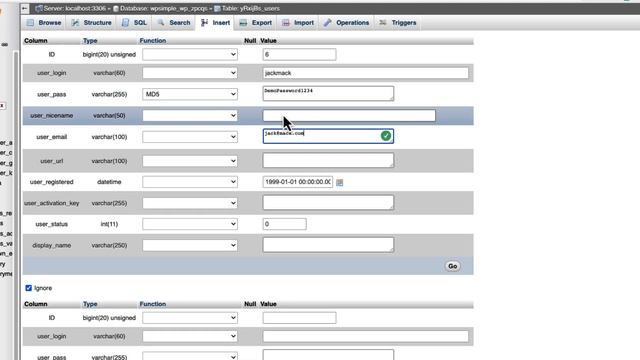
Task: Click the first Type column header
Action: (x=90, y=41)
